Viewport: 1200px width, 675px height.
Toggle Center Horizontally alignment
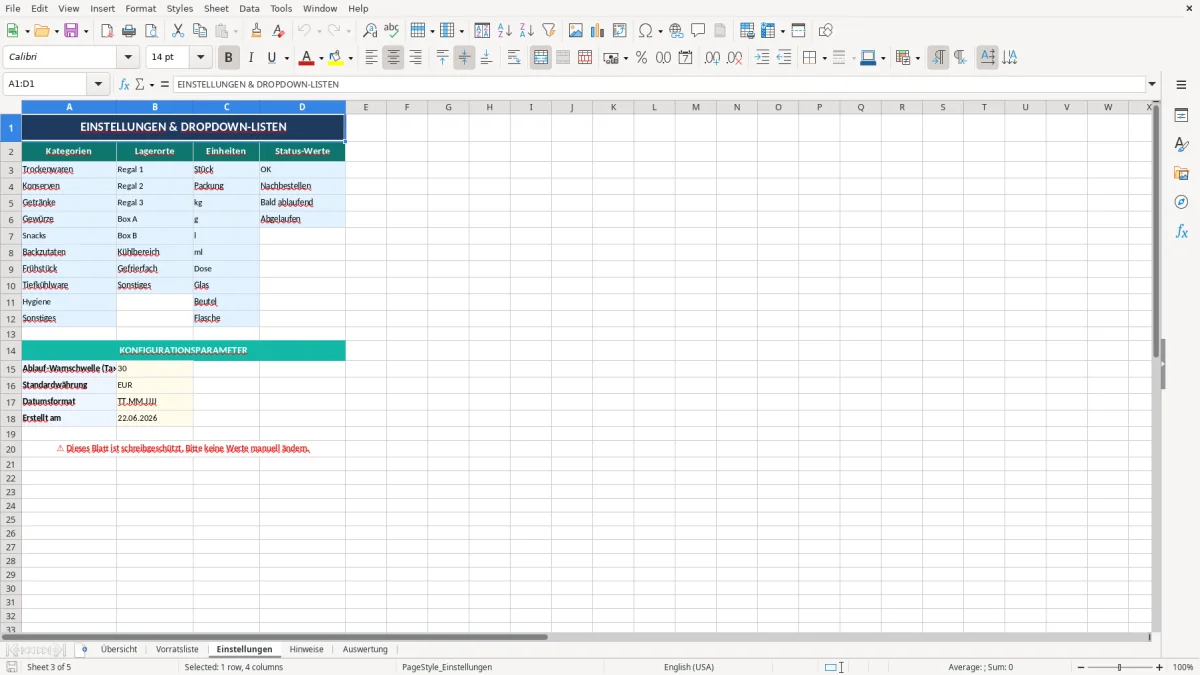[x=393, y=58]
